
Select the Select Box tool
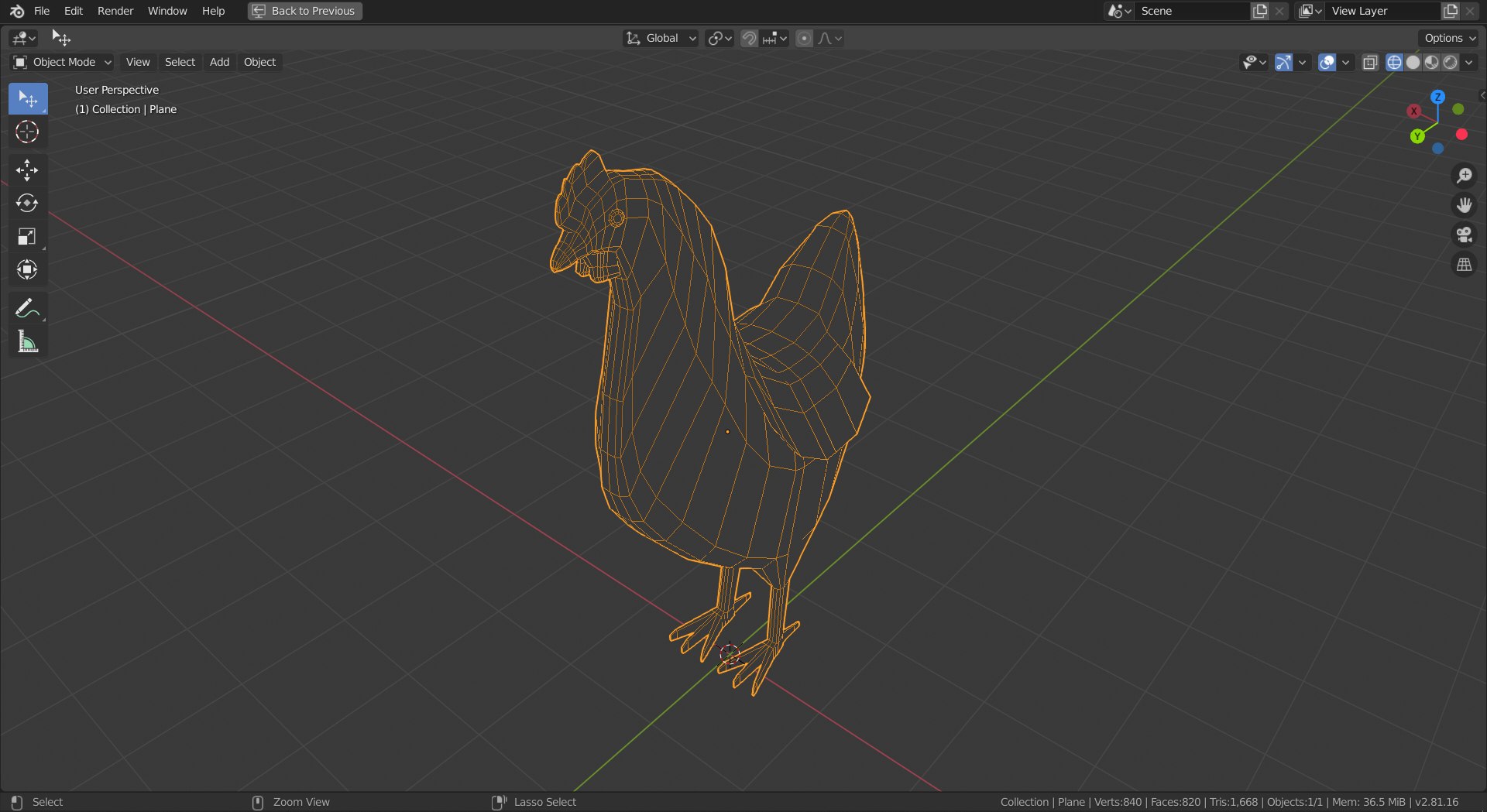28,99
